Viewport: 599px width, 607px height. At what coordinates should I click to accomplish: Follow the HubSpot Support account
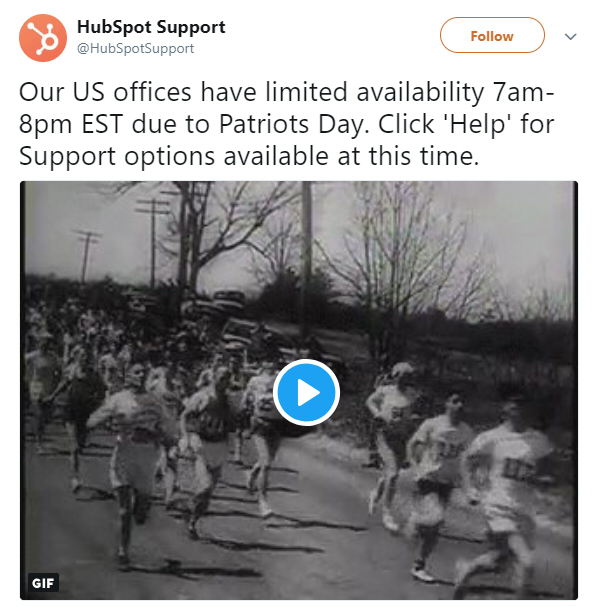(x=492, y=35)
